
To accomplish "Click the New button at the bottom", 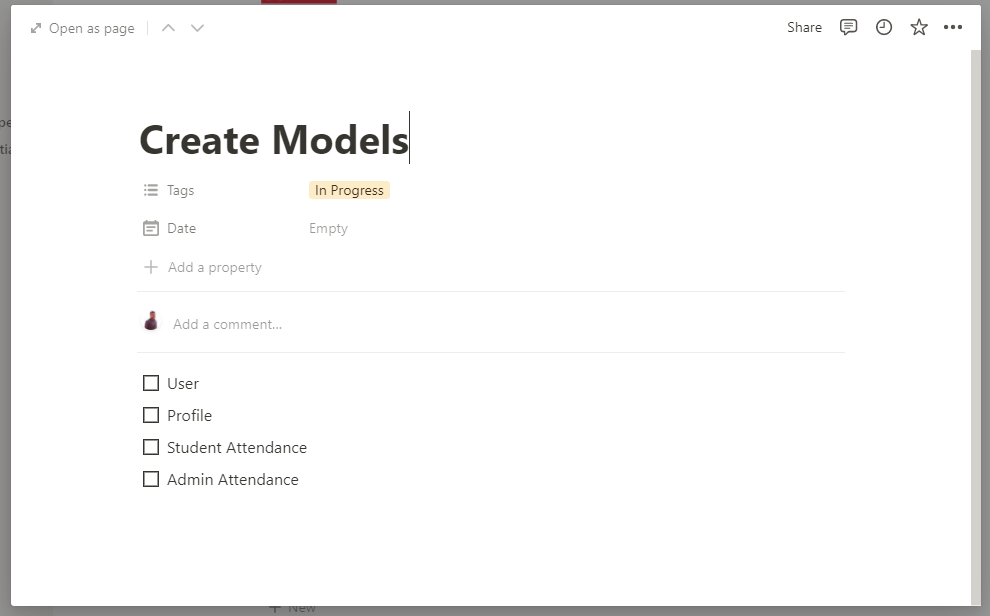I will point(291,606).
